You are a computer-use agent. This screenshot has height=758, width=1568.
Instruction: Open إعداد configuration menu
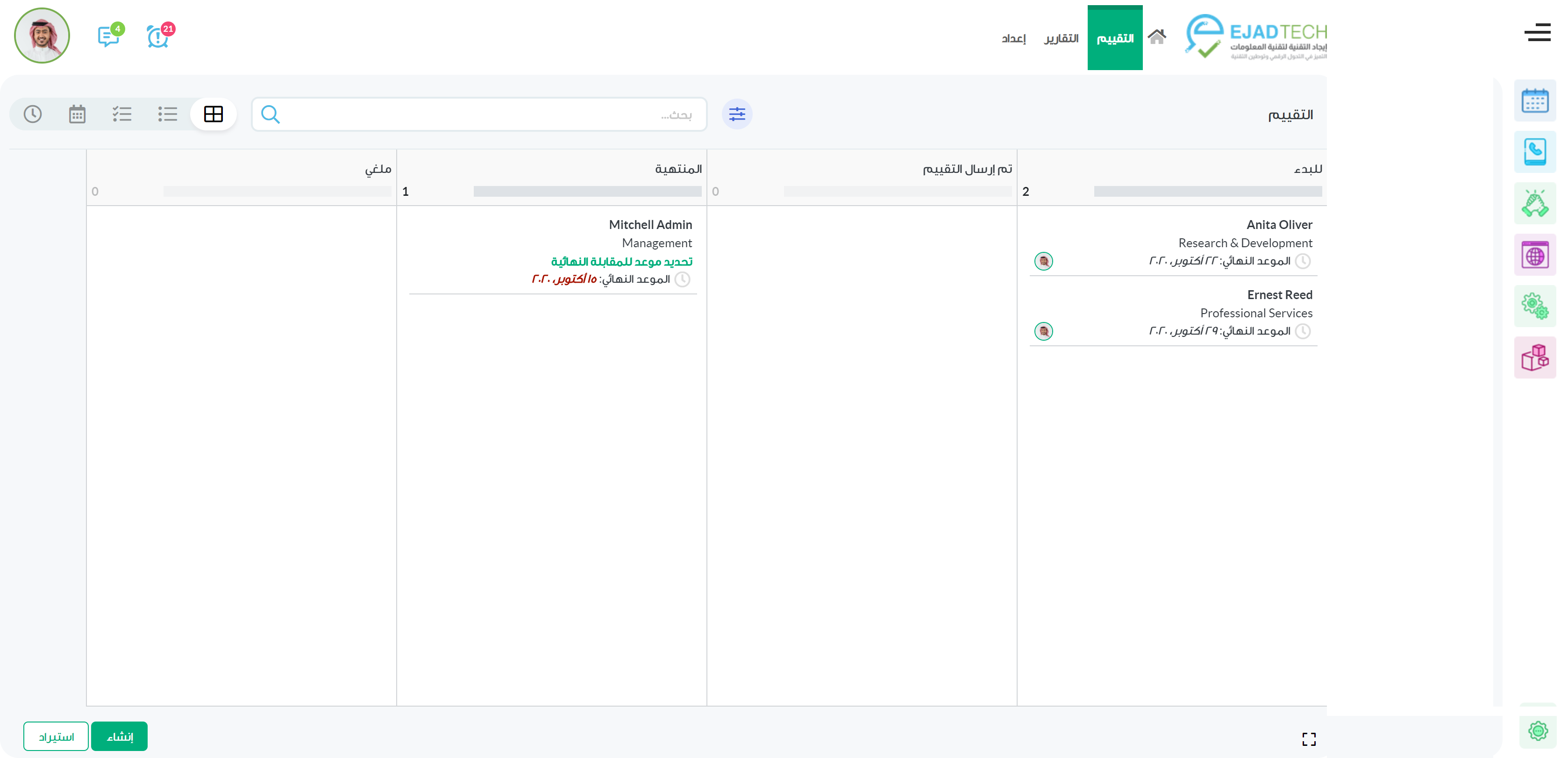pyautogui.click(x=1013, y=38)
